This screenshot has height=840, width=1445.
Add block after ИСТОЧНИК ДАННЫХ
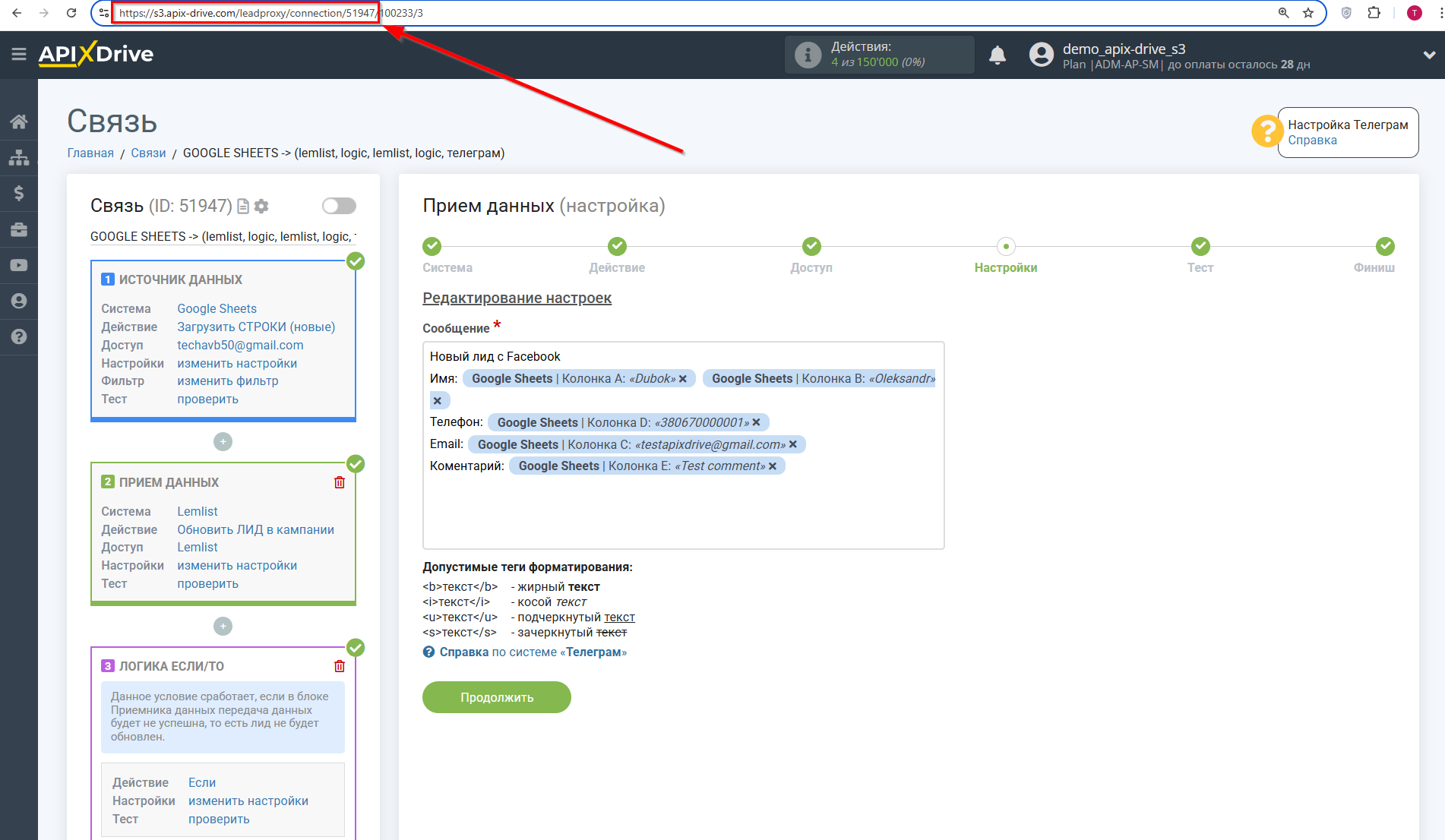(223, 441)
